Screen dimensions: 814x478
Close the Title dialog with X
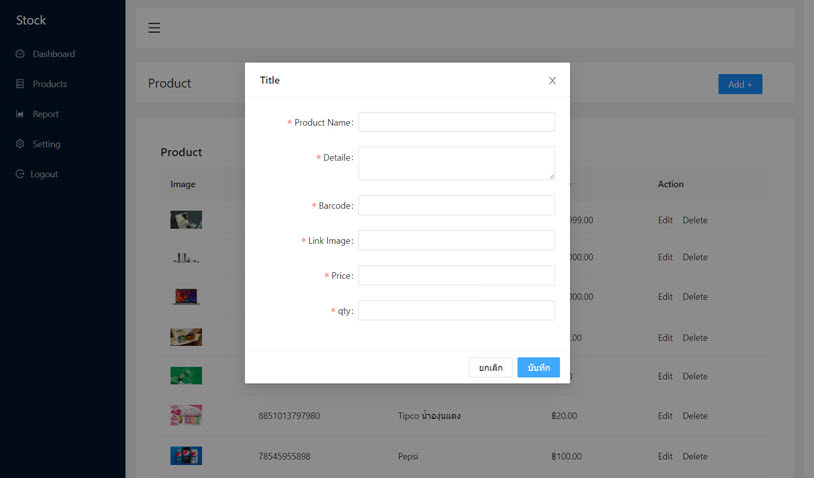point(552,81)
